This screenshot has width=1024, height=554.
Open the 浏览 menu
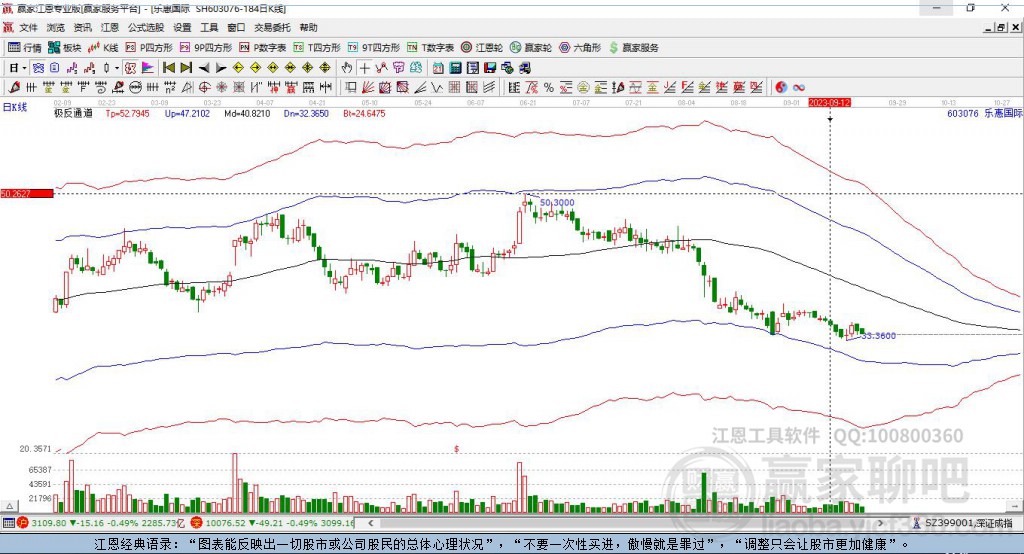56,27
